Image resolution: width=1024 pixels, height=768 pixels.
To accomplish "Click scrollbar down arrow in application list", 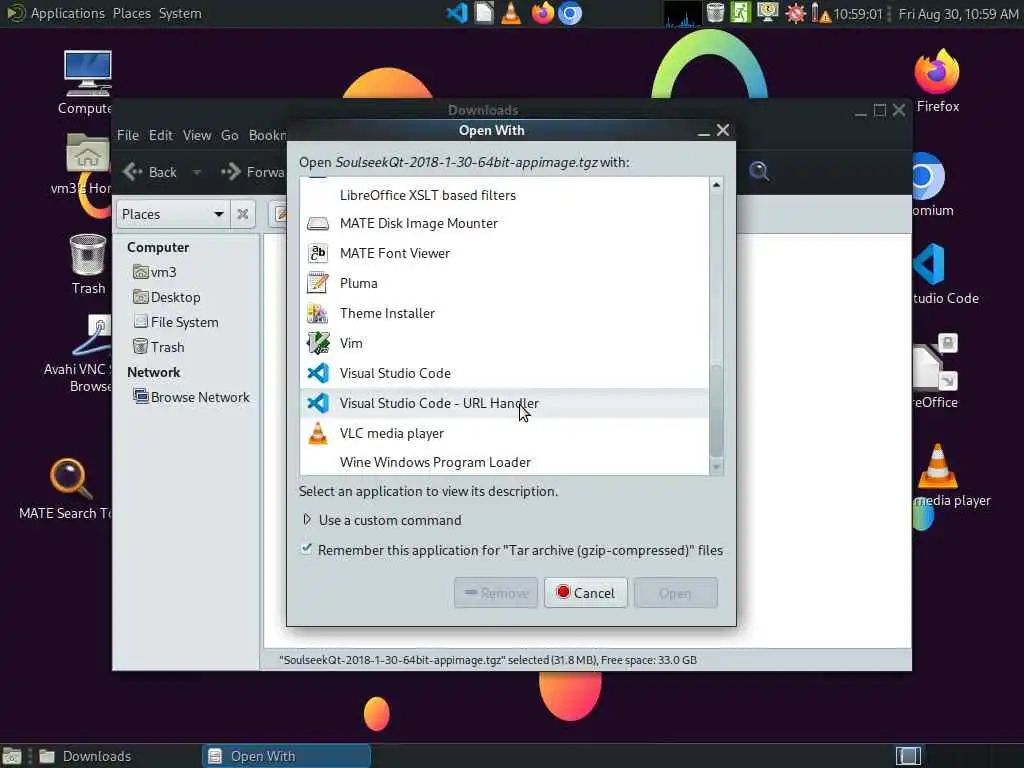I will click(716, 466).
